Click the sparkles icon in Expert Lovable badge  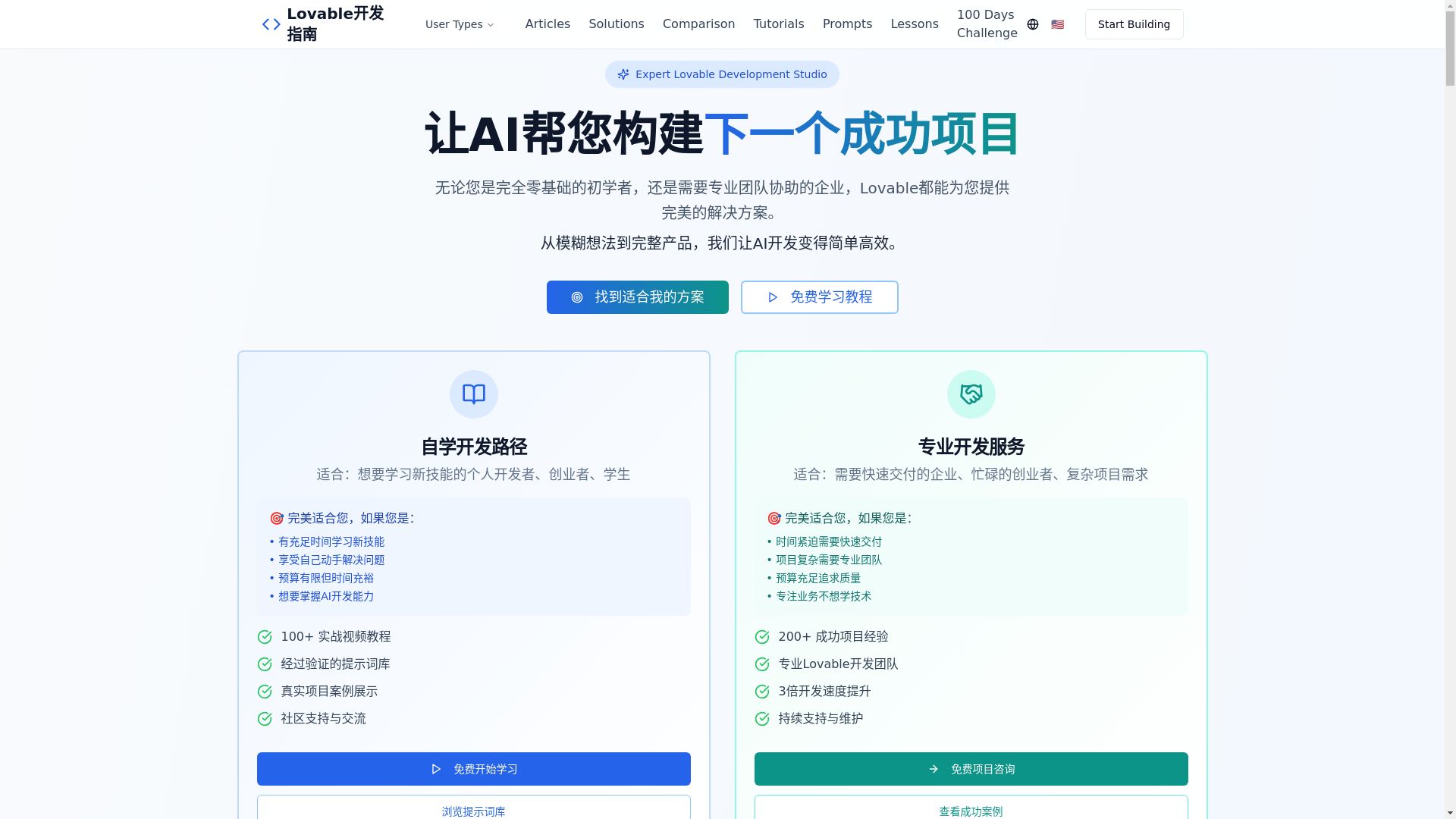click(x=623, y=74)
